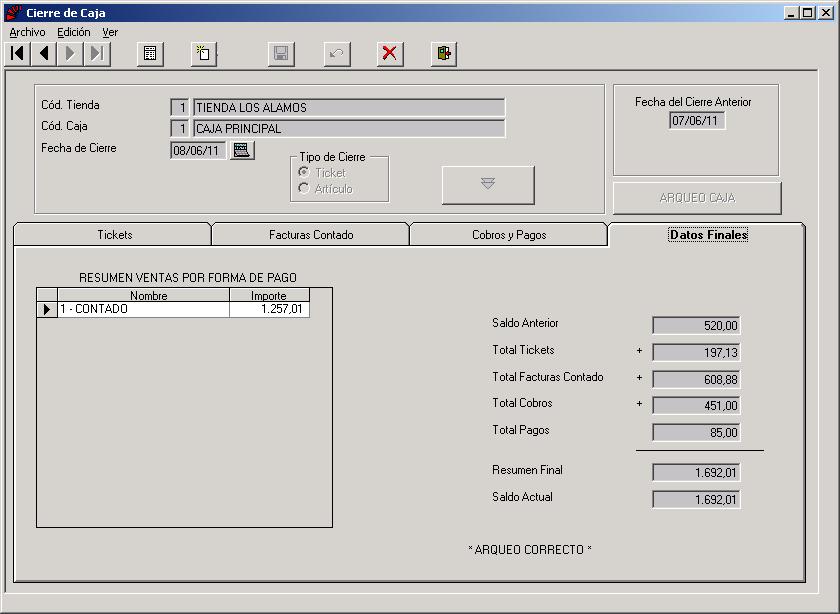The height and width of the screenshot is (614, 840).
Task: Click the Total Facturas Contado value field
Action: pos(696,379)
